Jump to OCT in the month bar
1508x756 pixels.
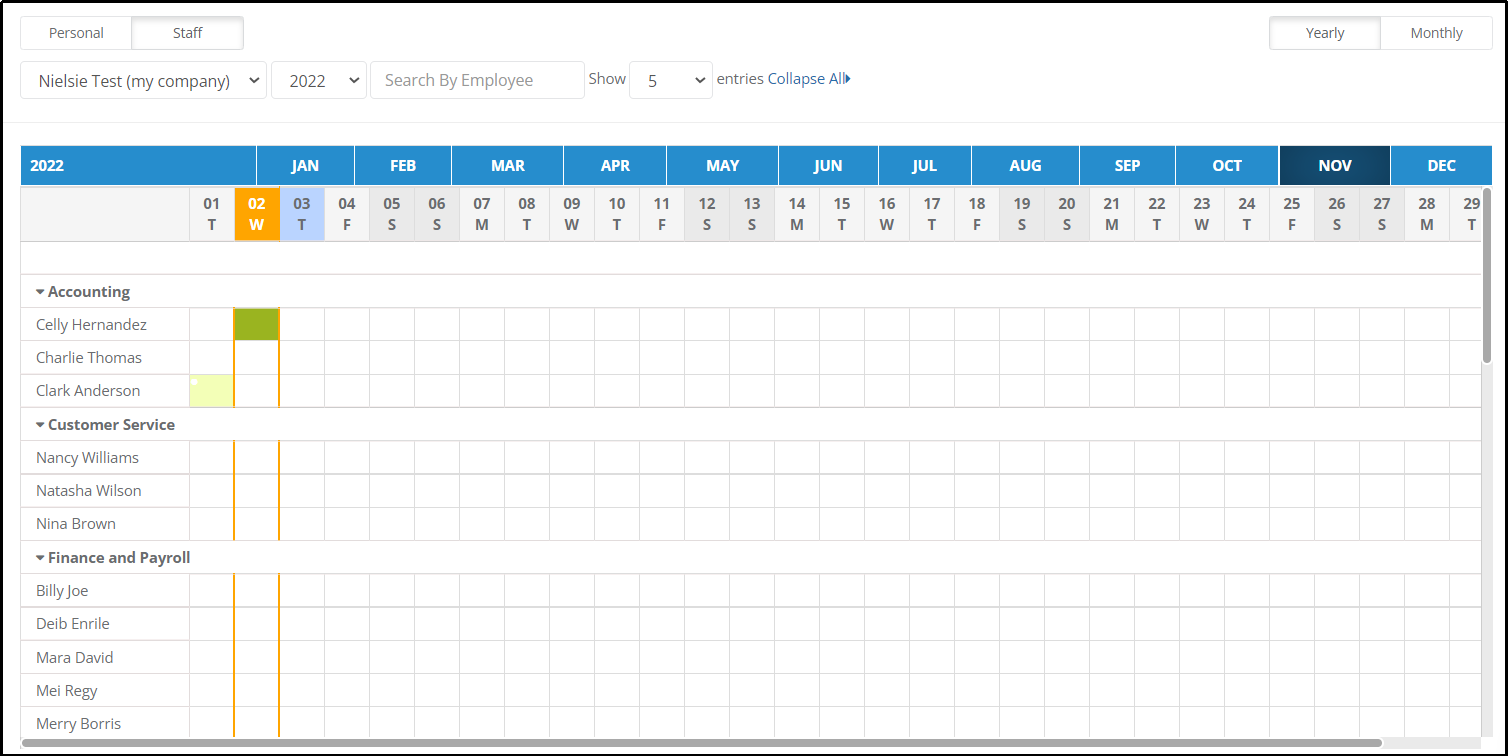point(1227,166)
